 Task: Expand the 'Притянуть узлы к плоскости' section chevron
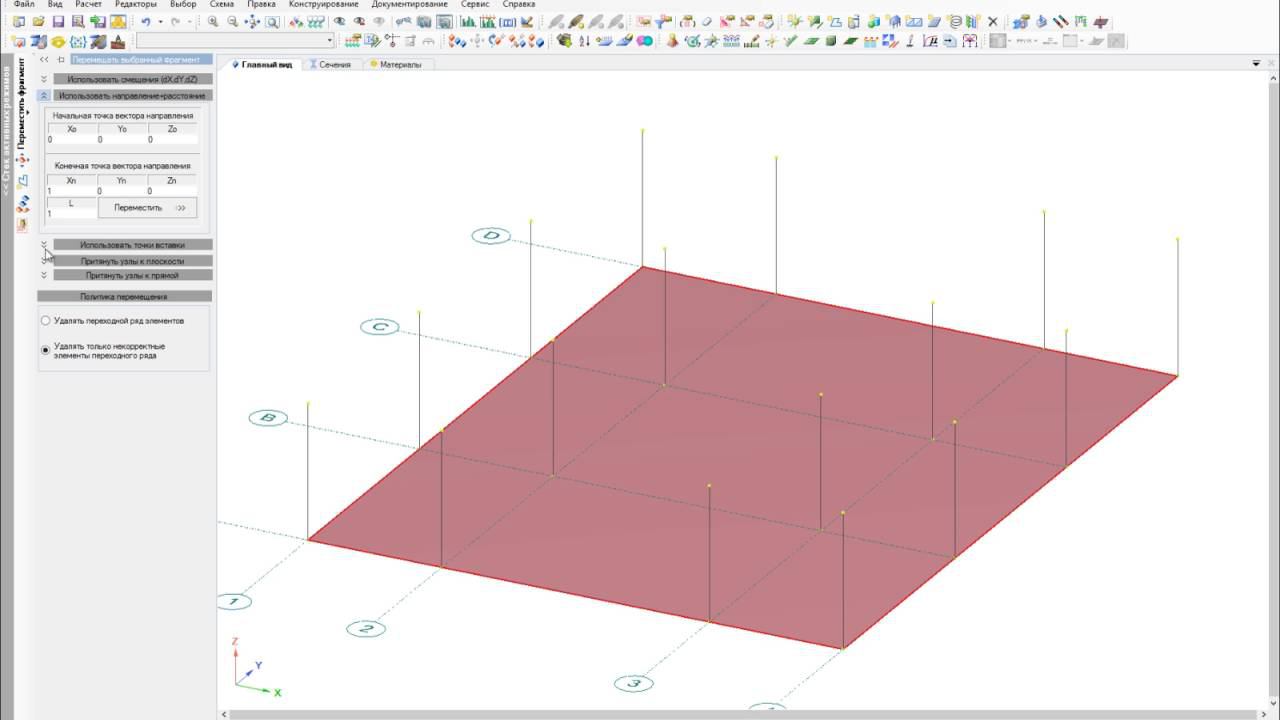[x=44, y=260]
